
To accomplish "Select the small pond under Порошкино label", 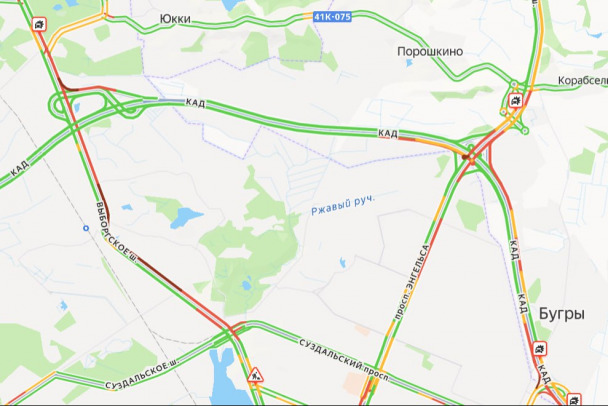I will [409, 63].
